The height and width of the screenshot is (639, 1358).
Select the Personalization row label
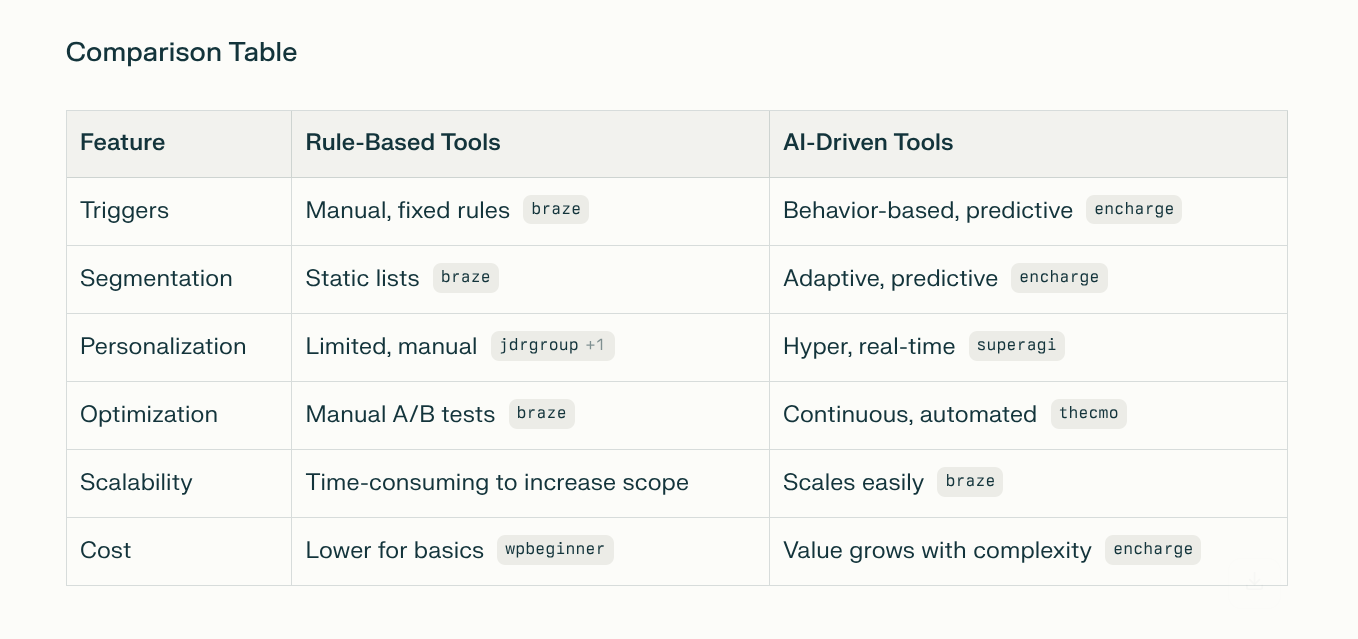[163, 346]
